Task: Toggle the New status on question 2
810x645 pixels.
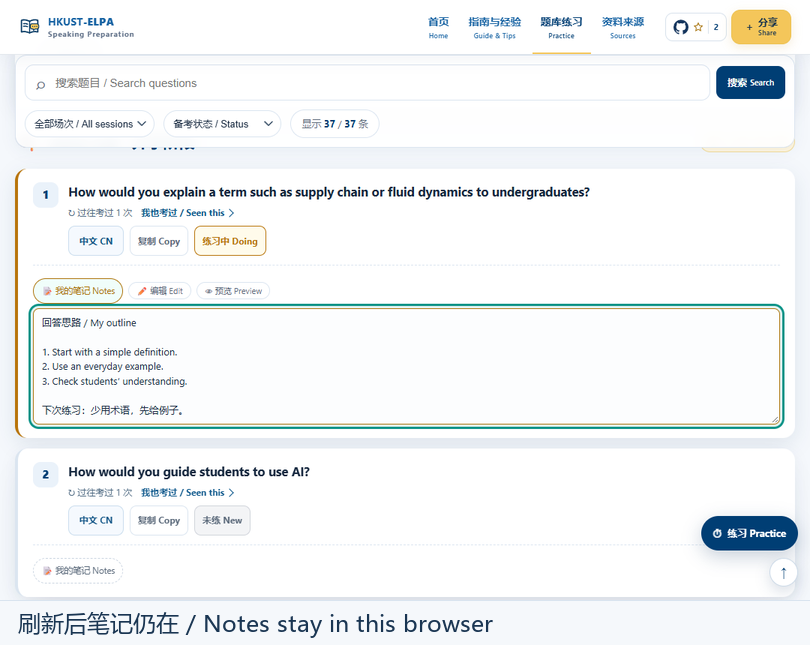Action: (222, 521)
